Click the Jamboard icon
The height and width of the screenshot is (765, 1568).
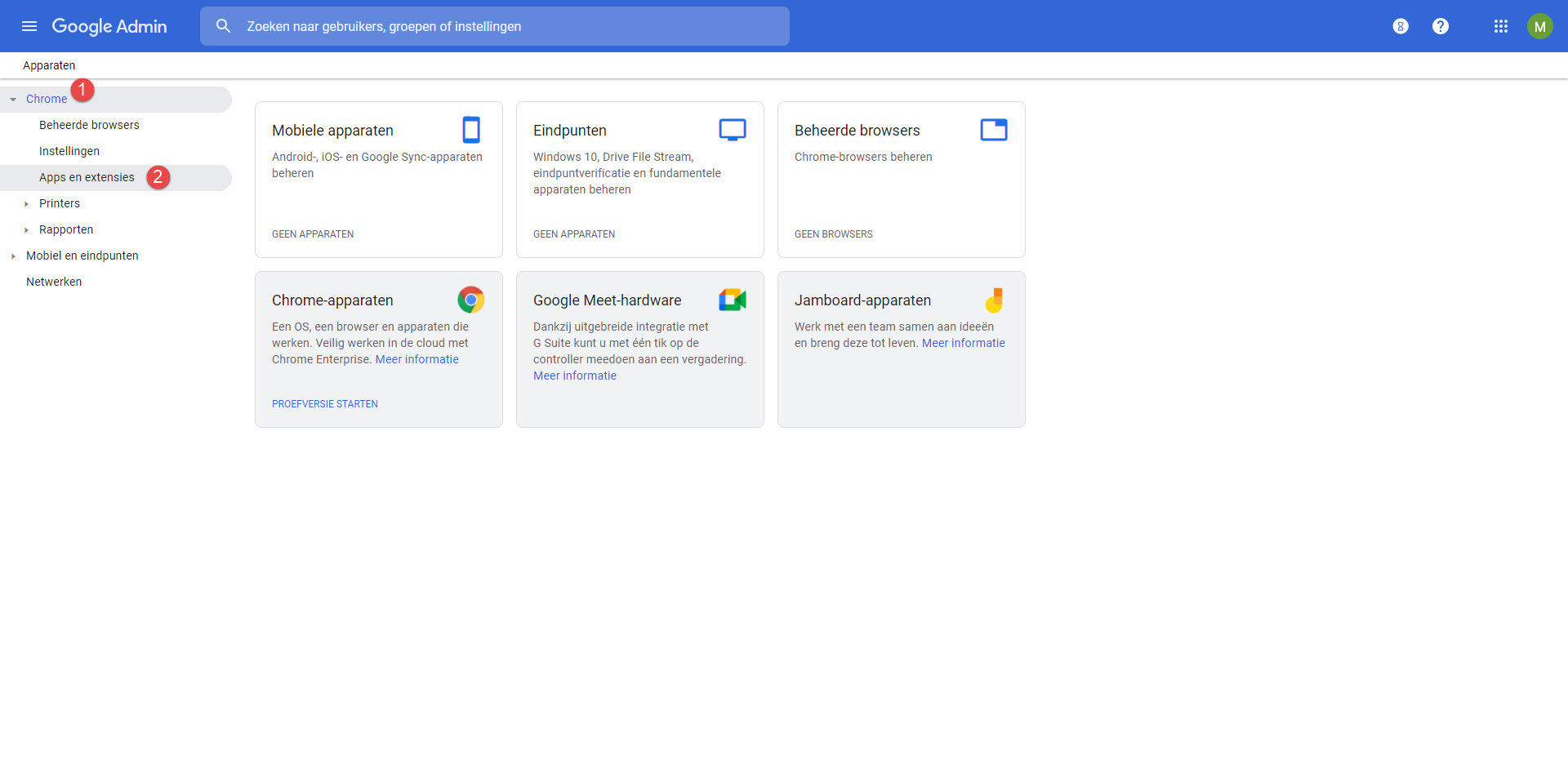994,300
